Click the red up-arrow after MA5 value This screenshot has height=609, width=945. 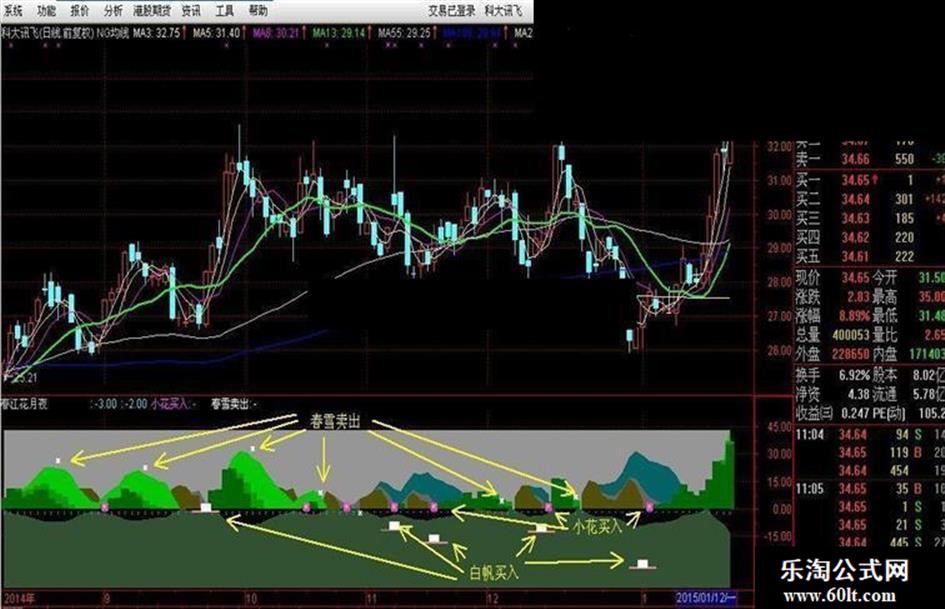coord(244,33)
